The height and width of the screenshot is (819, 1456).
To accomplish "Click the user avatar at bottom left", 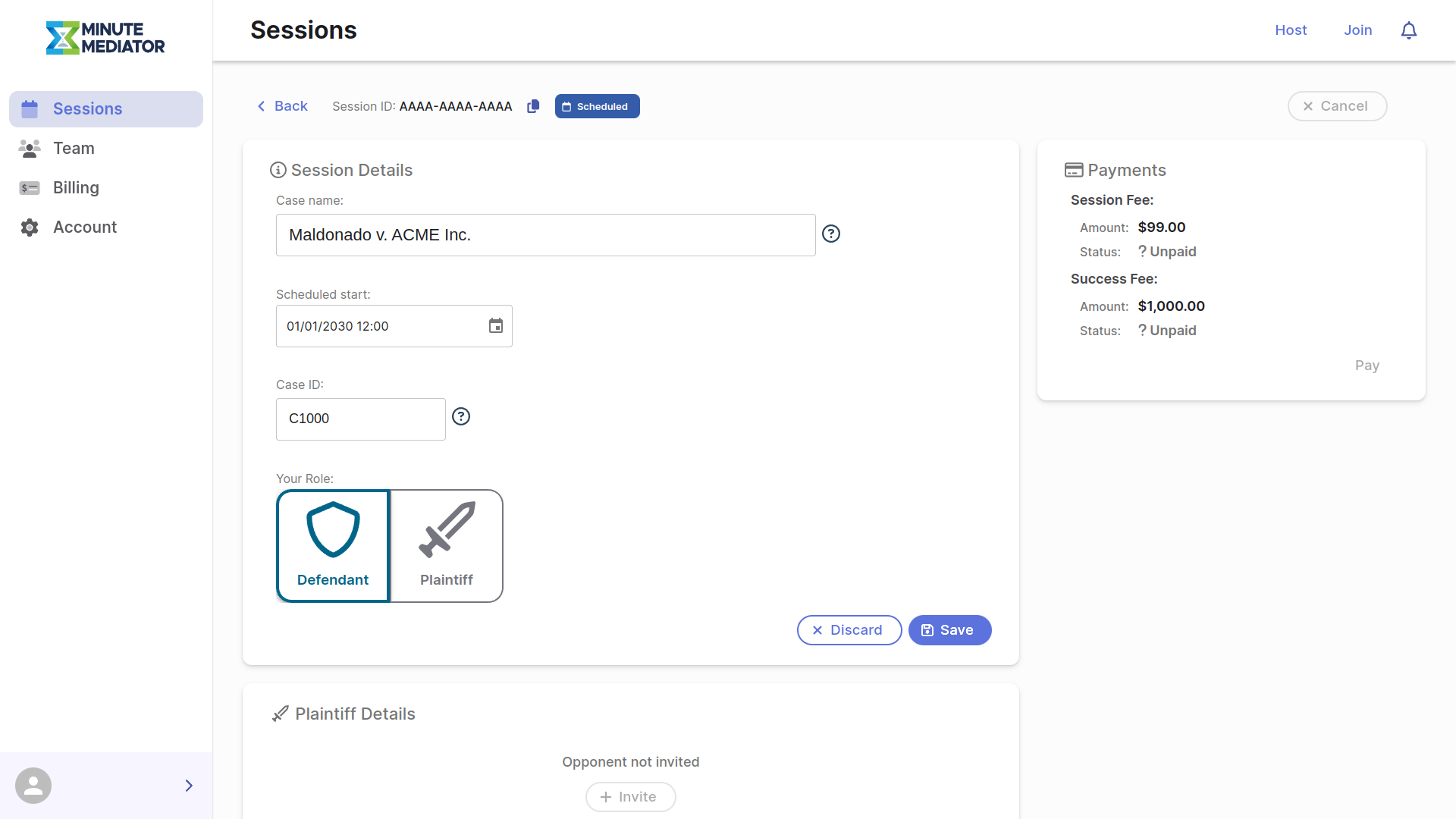I will [33, 785].
